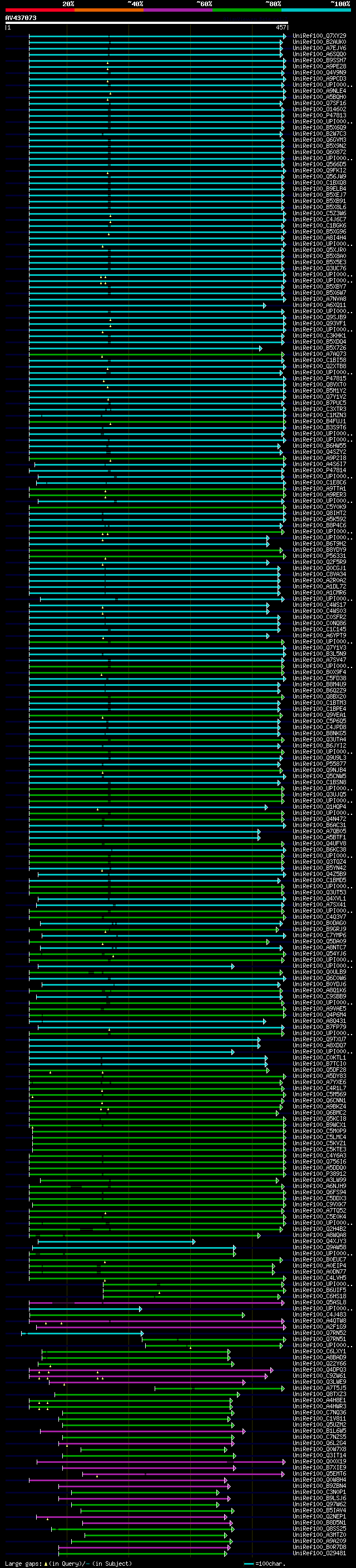Select hit label UniRef100_Q7SF16

tap(319, 103)
